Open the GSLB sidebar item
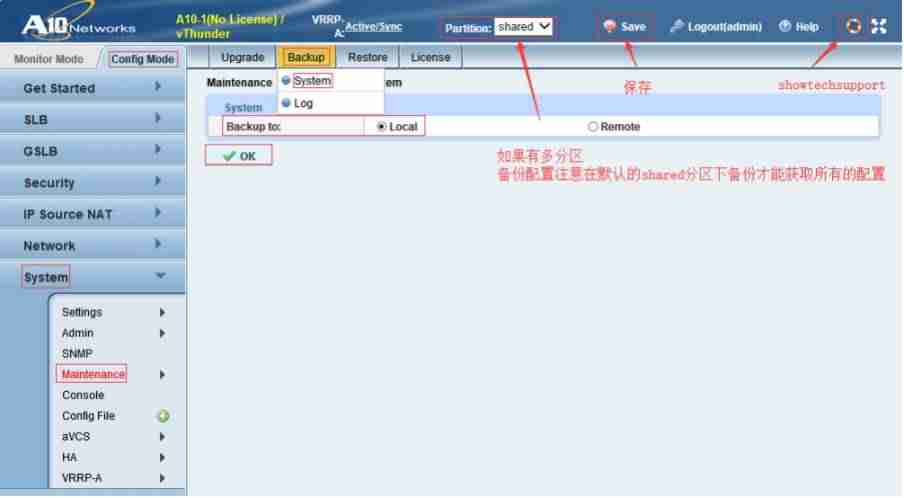904x498 pixels. pyautogui.click(x=92, y=151)
